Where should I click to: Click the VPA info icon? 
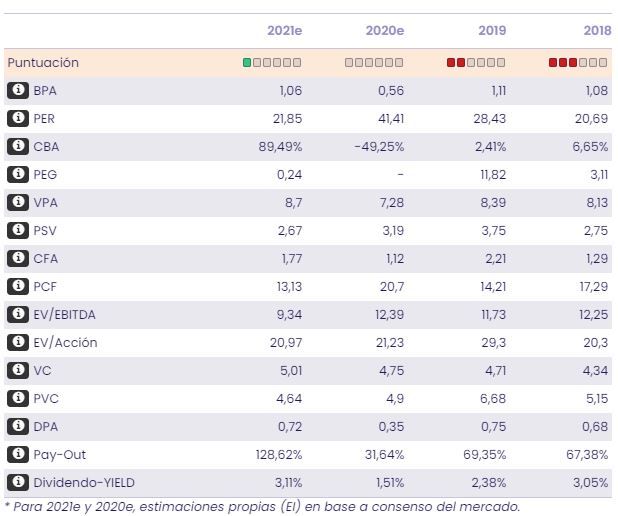17,202
